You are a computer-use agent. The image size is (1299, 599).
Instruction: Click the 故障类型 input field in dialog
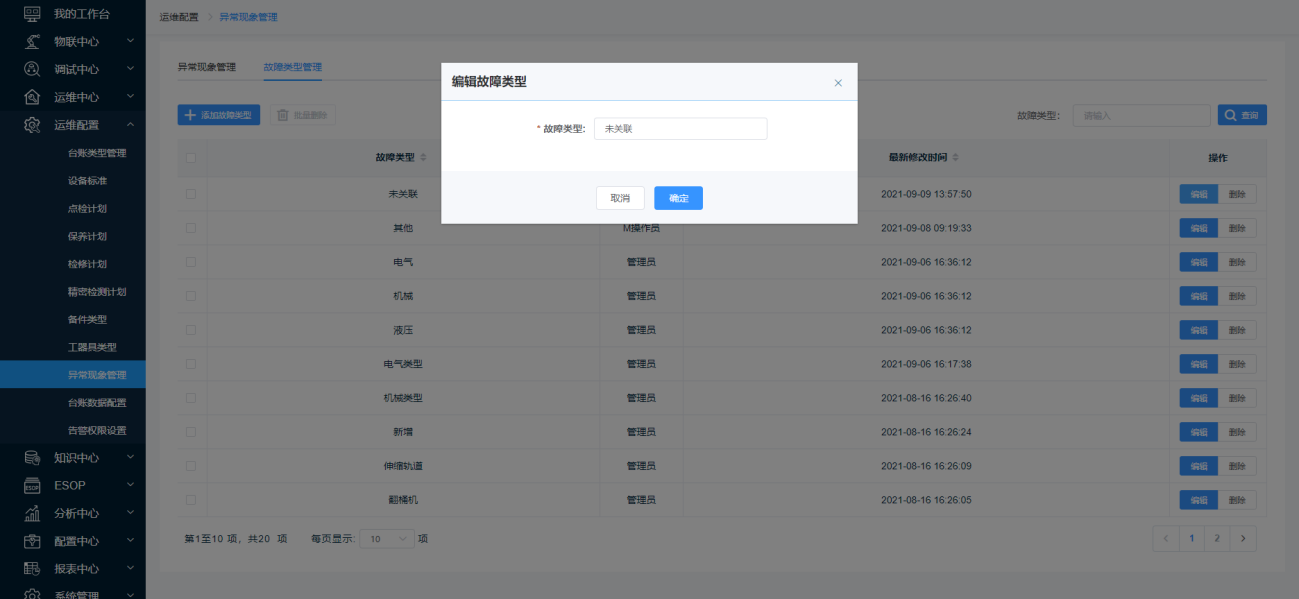681,129
